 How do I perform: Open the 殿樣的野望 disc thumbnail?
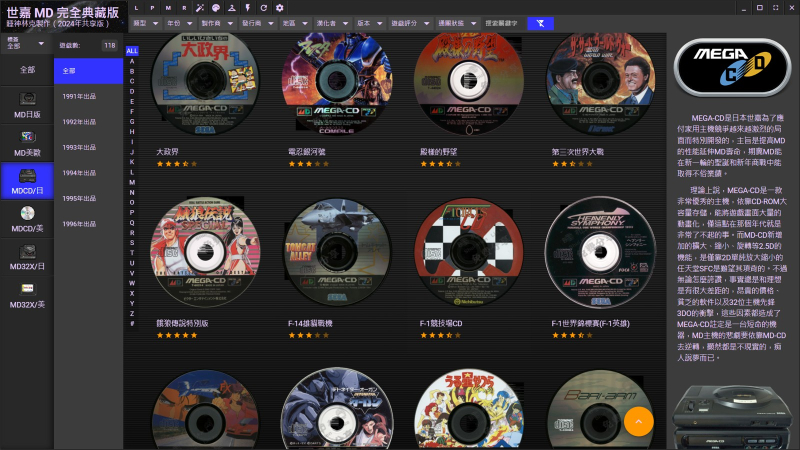coord(469,82)
